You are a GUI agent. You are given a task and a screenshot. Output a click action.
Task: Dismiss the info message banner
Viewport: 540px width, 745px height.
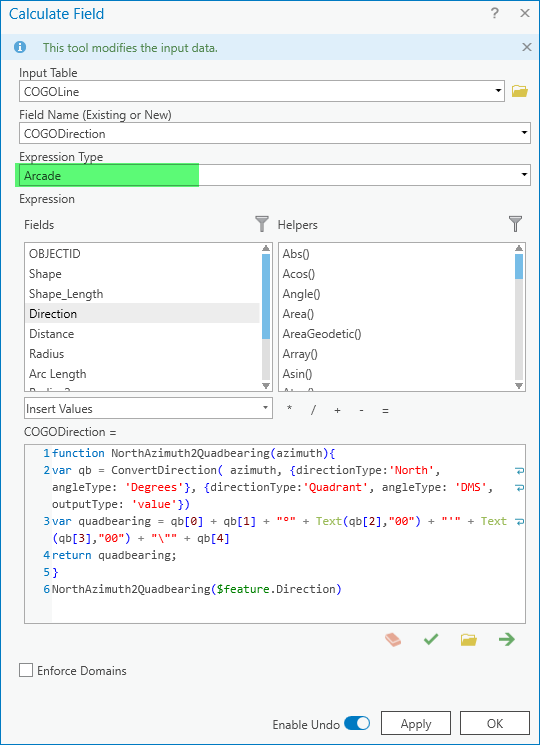(527, 47)
